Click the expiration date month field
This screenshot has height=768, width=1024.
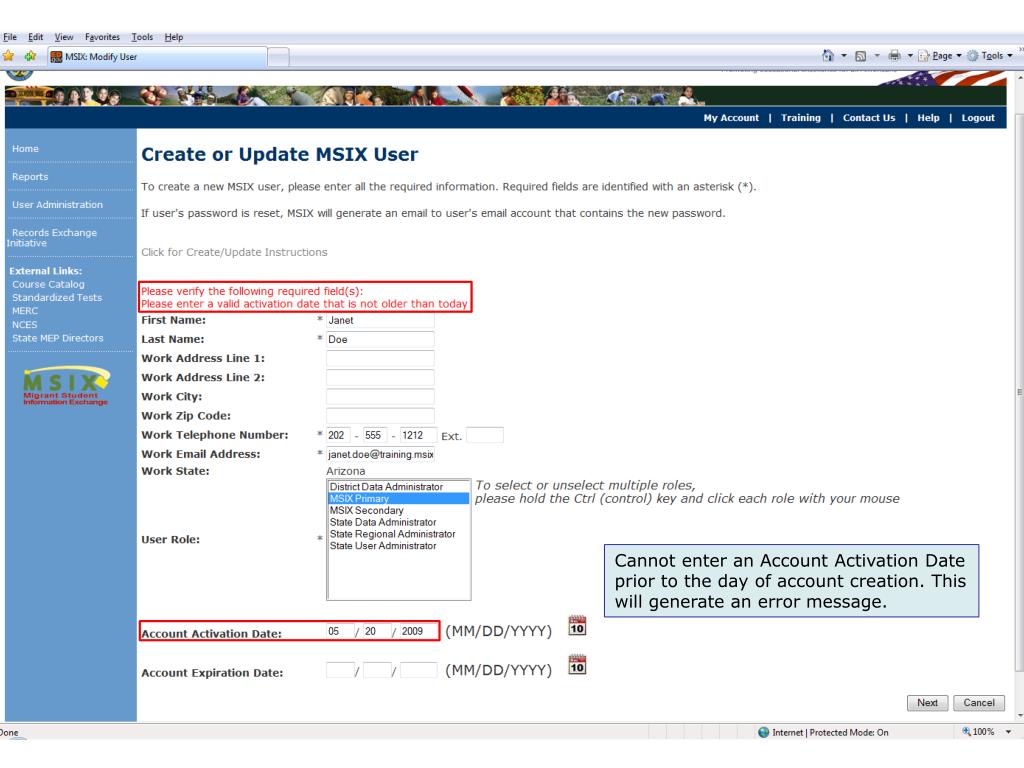(340, 670)
